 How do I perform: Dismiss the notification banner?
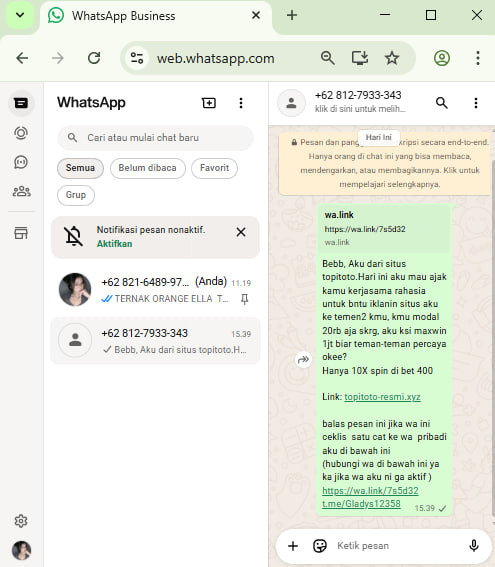tap(241, 232)
